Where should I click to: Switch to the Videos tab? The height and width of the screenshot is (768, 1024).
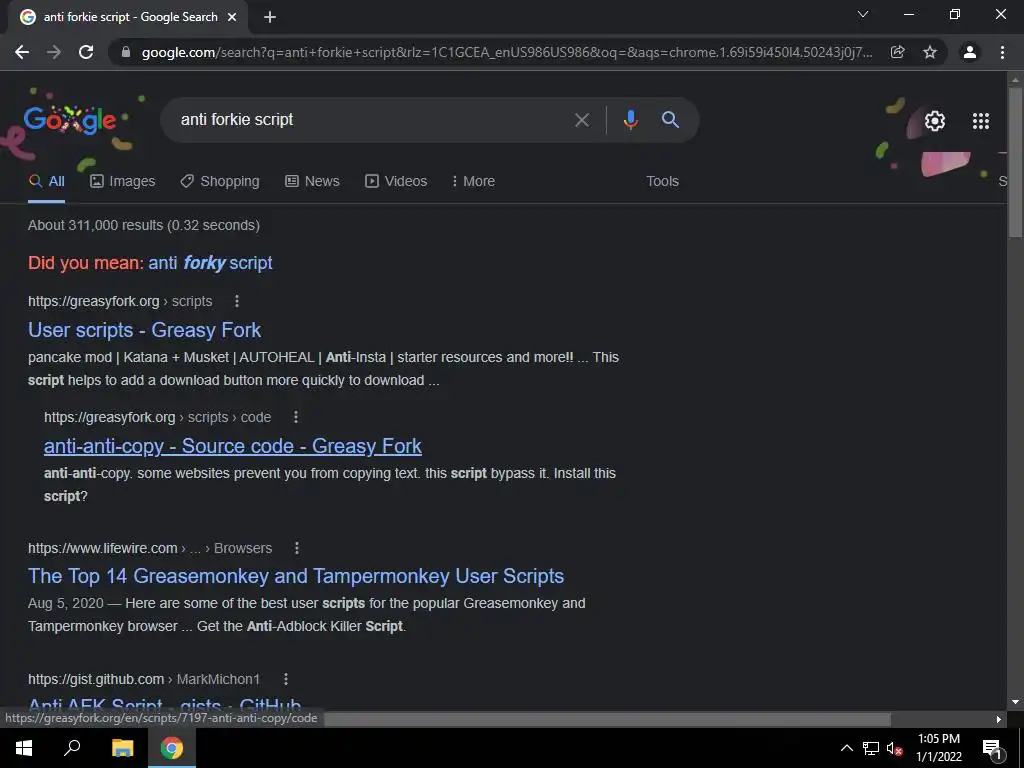click(x=396, y=182)
